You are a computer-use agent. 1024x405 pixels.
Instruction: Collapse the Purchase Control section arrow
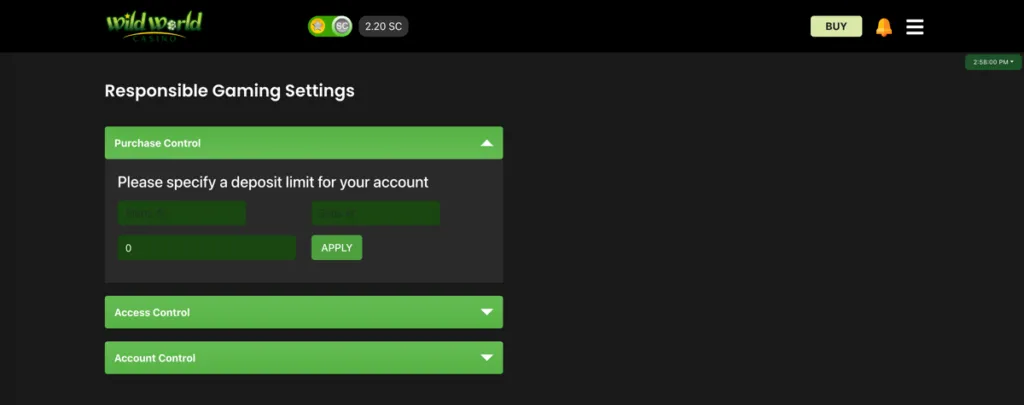pos(487,143)
